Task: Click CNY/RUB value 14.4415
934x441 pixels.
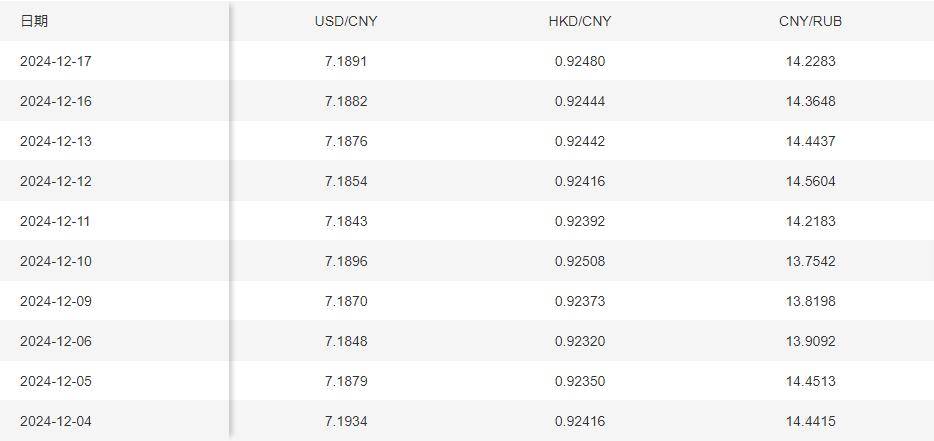Action: [x=810, y=421]
